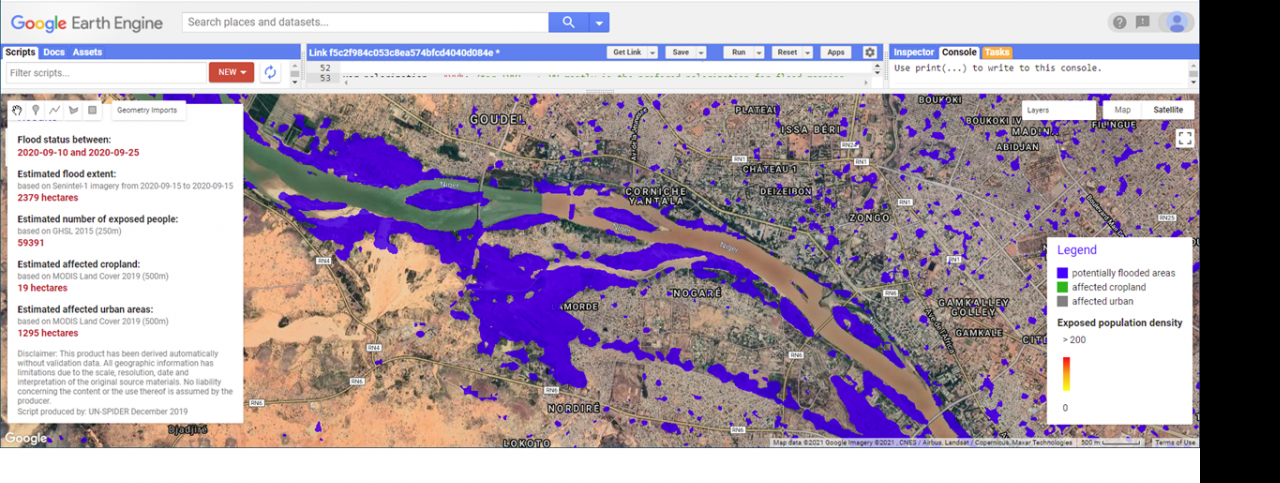Switch basemap to Map view
The width and height of the screenshot is (1280, 483).
[1122, 110]
